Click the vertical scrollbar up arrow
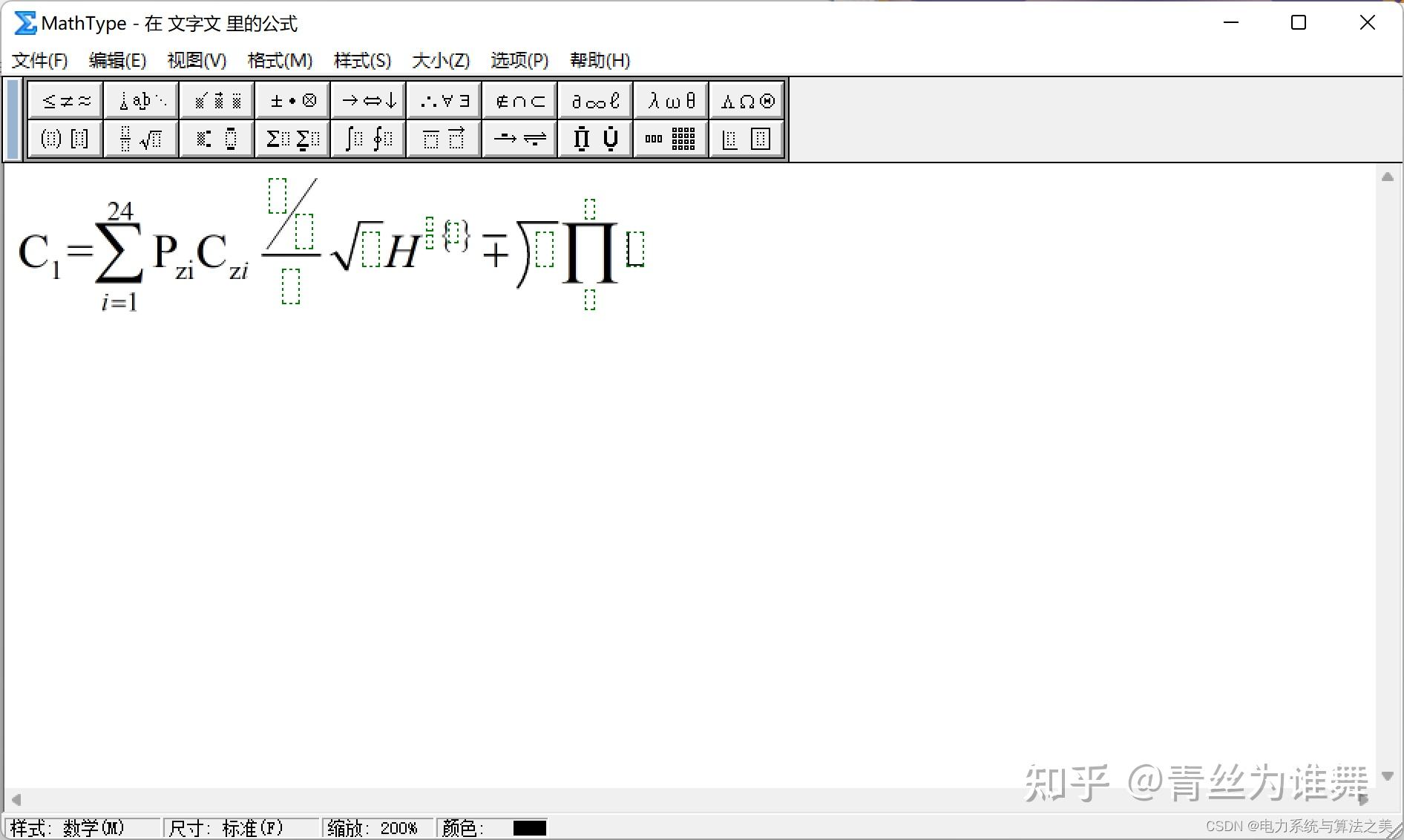The width and height of the screenshot is (1404, 840). [1388, 176]
